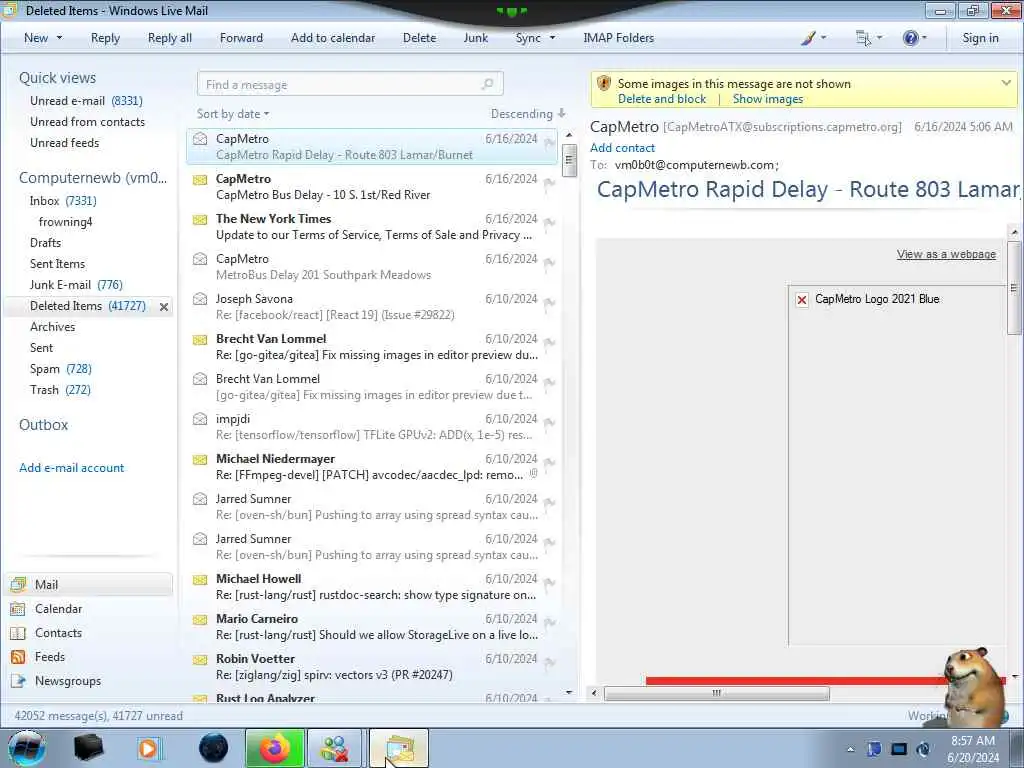Open the Windows Start orb
The image size is (1024, 768).
click(27, 748)
